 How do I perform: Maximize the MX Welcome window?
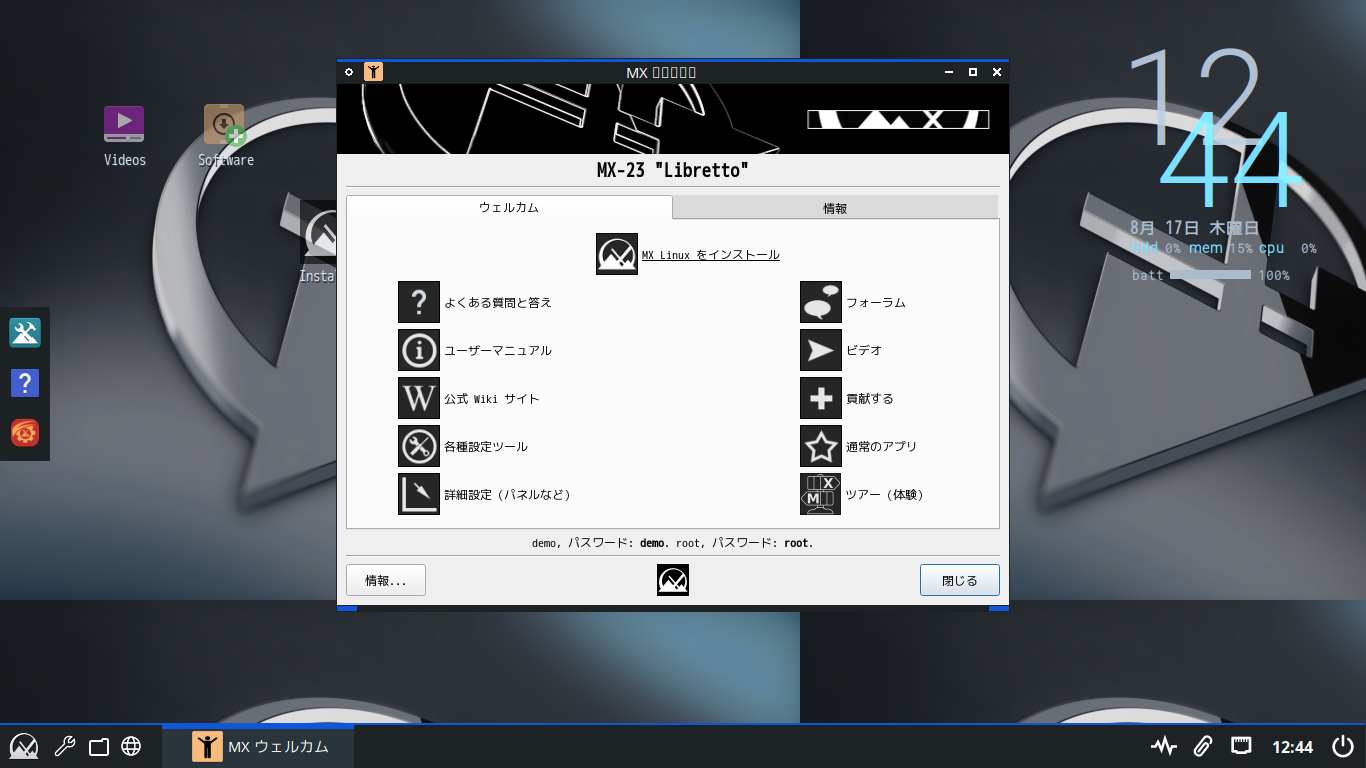(972, 72)
